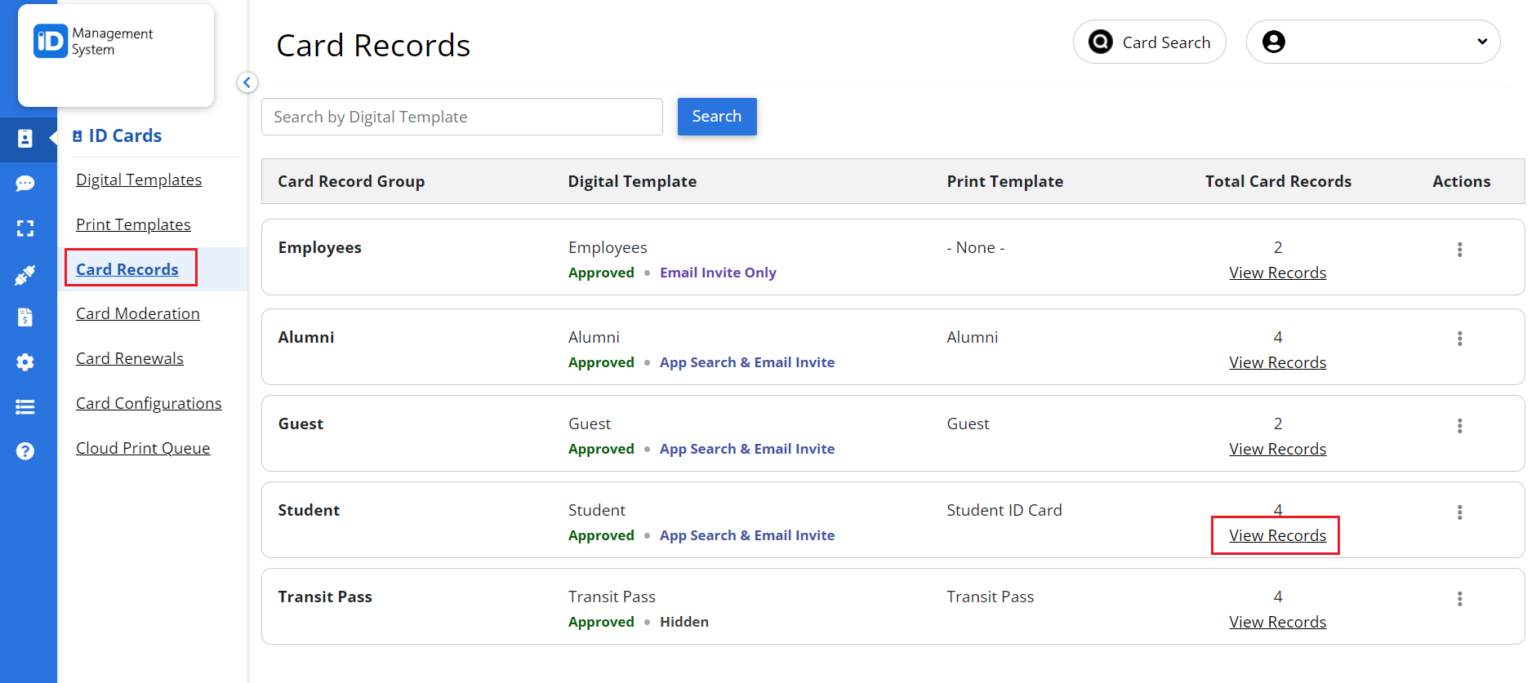Click the Digital Template search field

(461, 116)
